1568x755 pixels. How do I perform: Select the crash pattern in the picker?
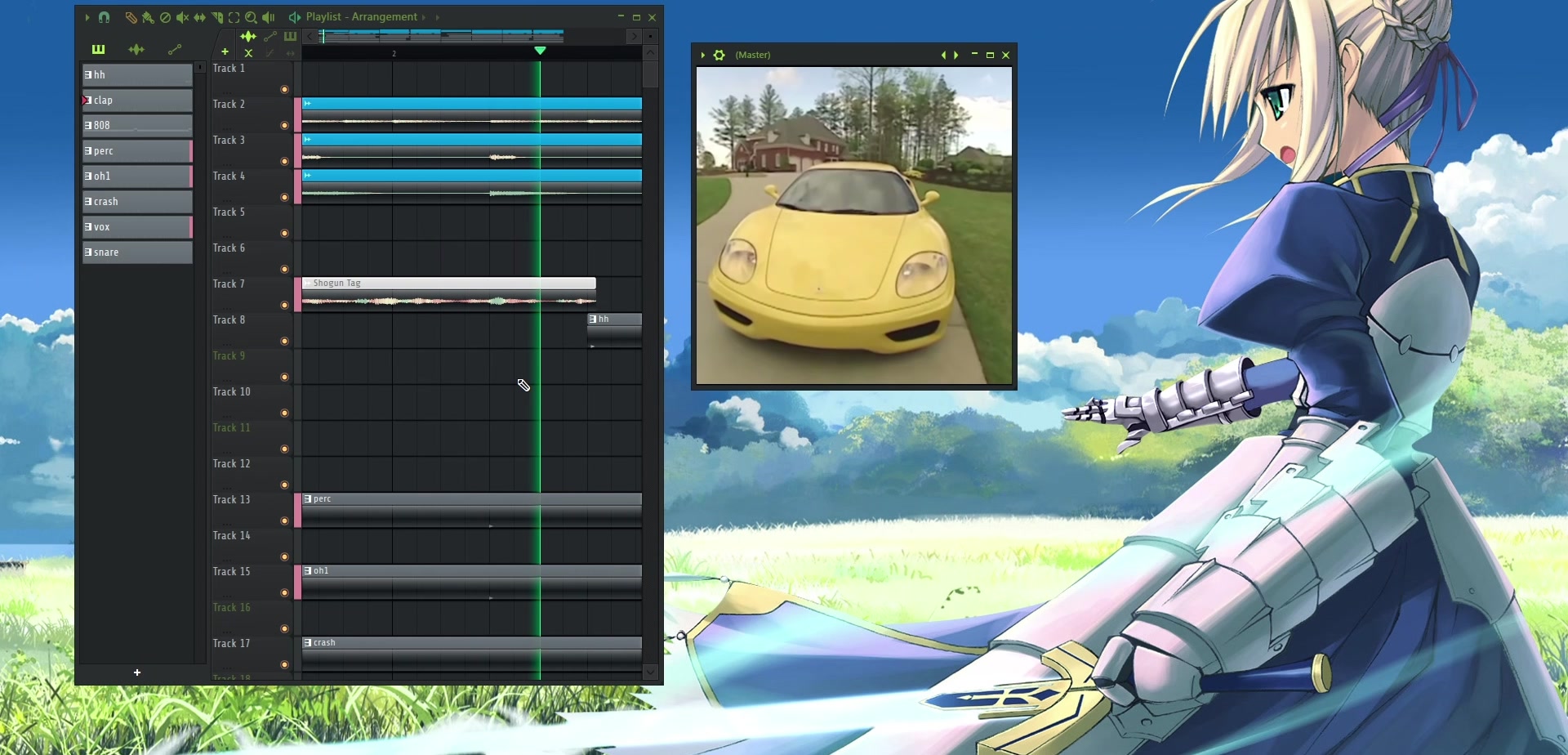click(137, 202)
